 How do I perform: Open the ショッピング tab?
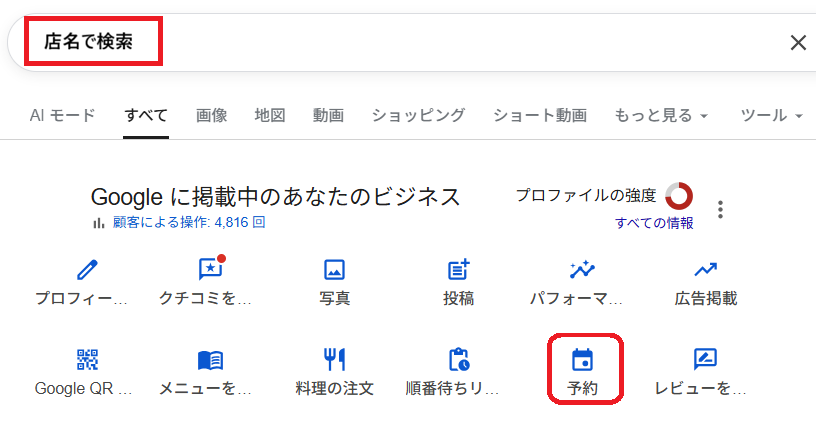(418, 115)
